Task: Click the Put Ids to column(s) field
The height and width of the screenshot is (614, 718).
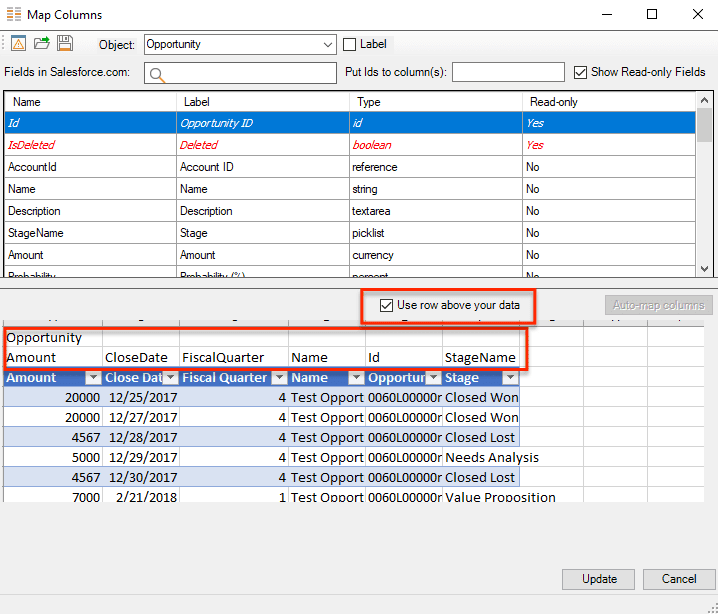Action: coord(508,72)
